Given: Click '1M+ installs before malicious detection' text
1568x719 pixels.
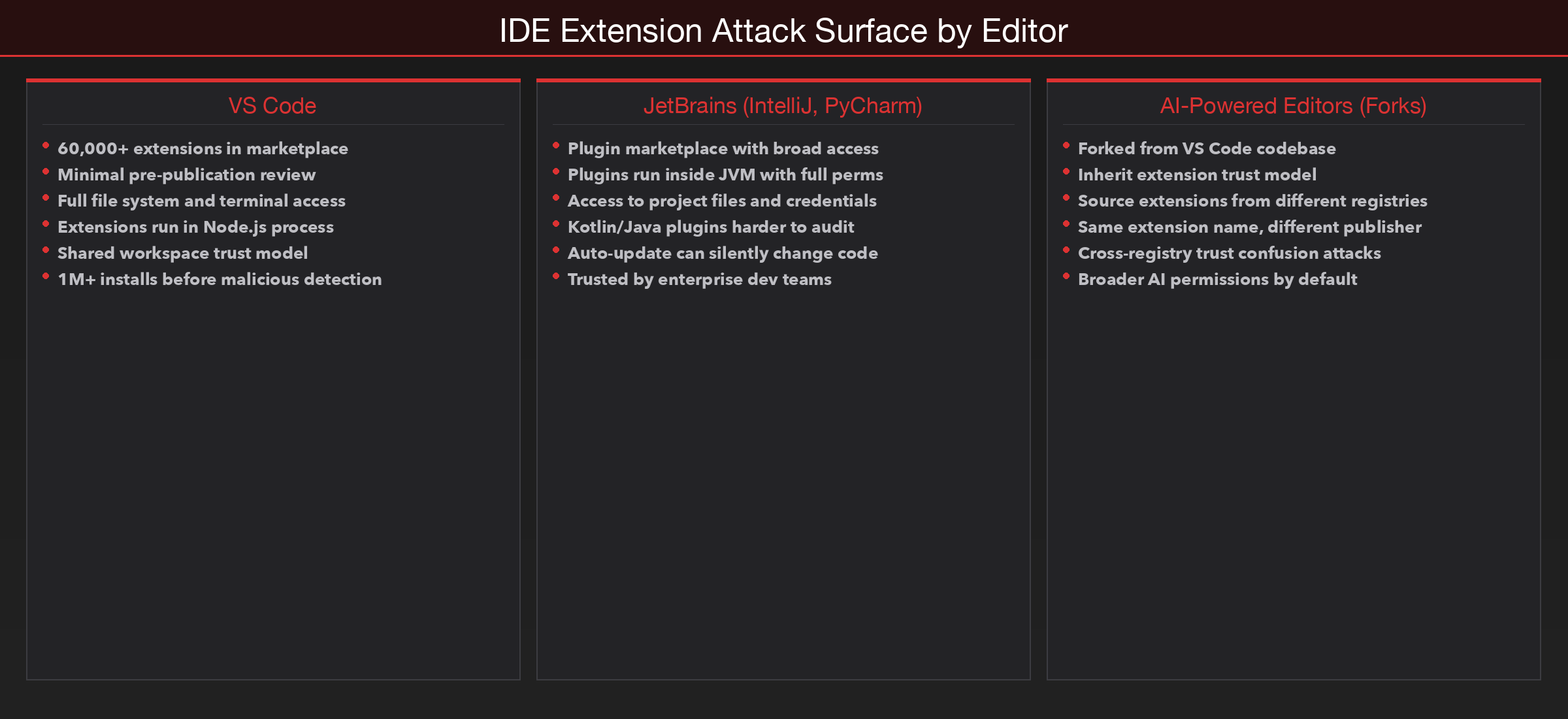Looking at the screenshot, I should point(220,279).
